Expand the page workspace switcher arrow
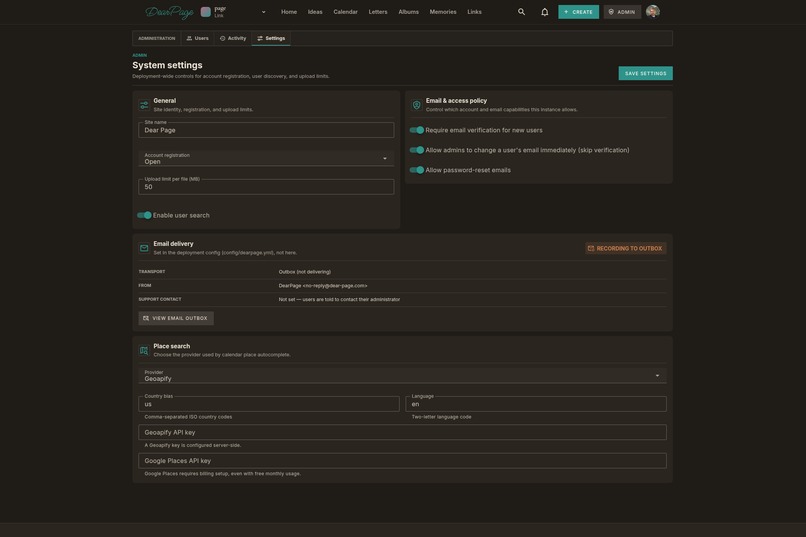806x537 pixels. click(264, 12)
